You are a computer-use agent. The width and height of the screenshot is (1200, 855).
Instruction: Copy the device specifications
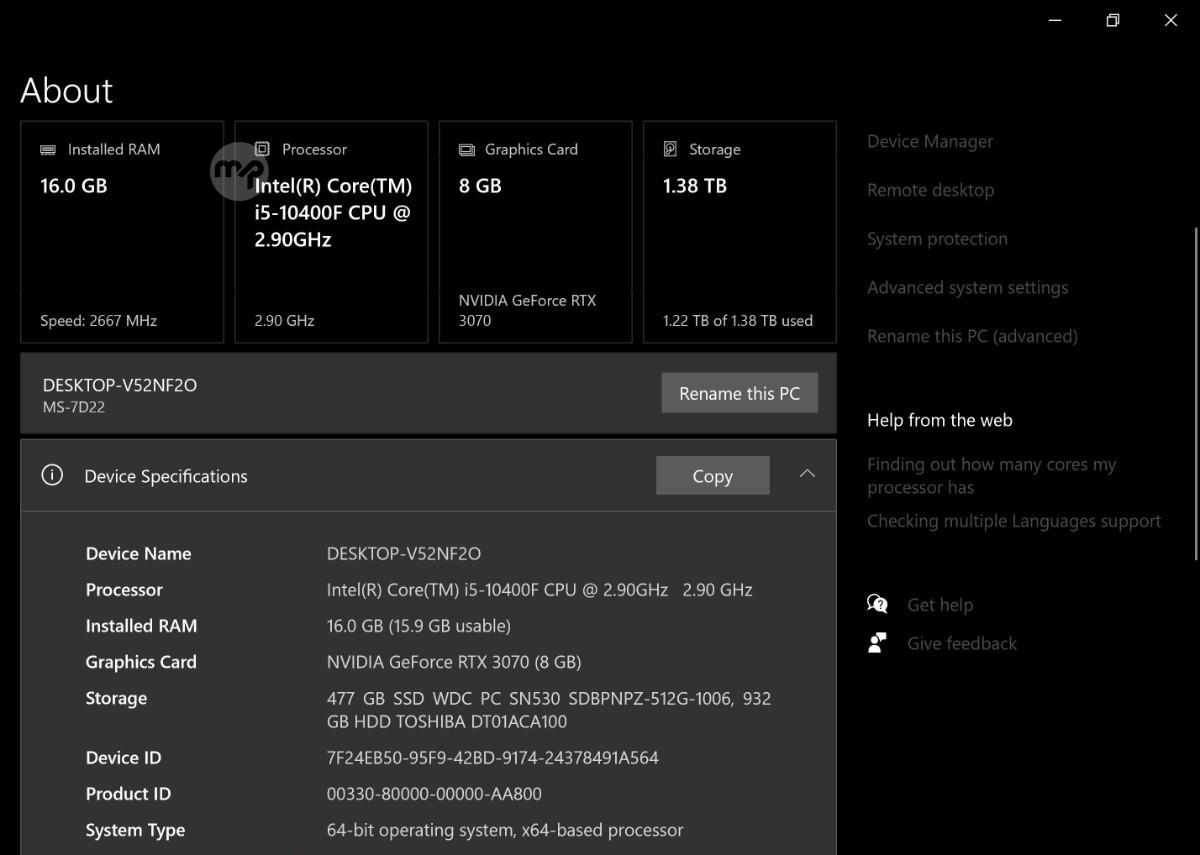pos(712,476)
